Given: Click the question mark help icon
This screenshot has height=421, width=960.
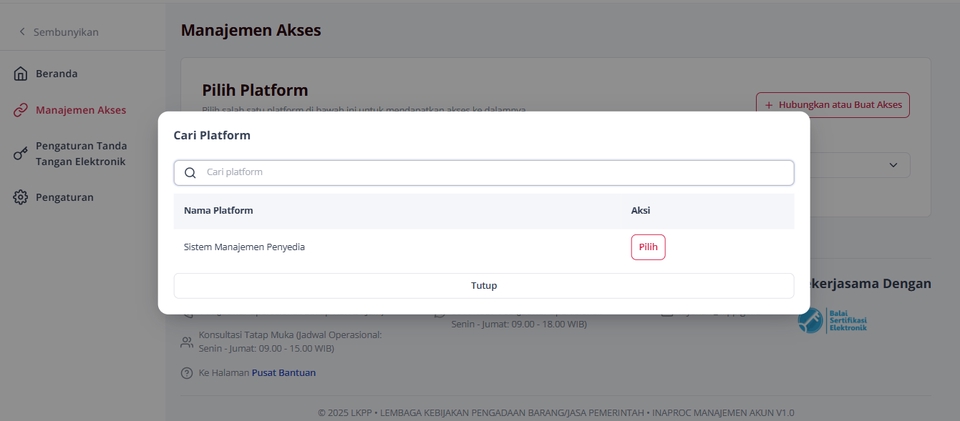Looking at the screenshot, I should tap(187, 373).
